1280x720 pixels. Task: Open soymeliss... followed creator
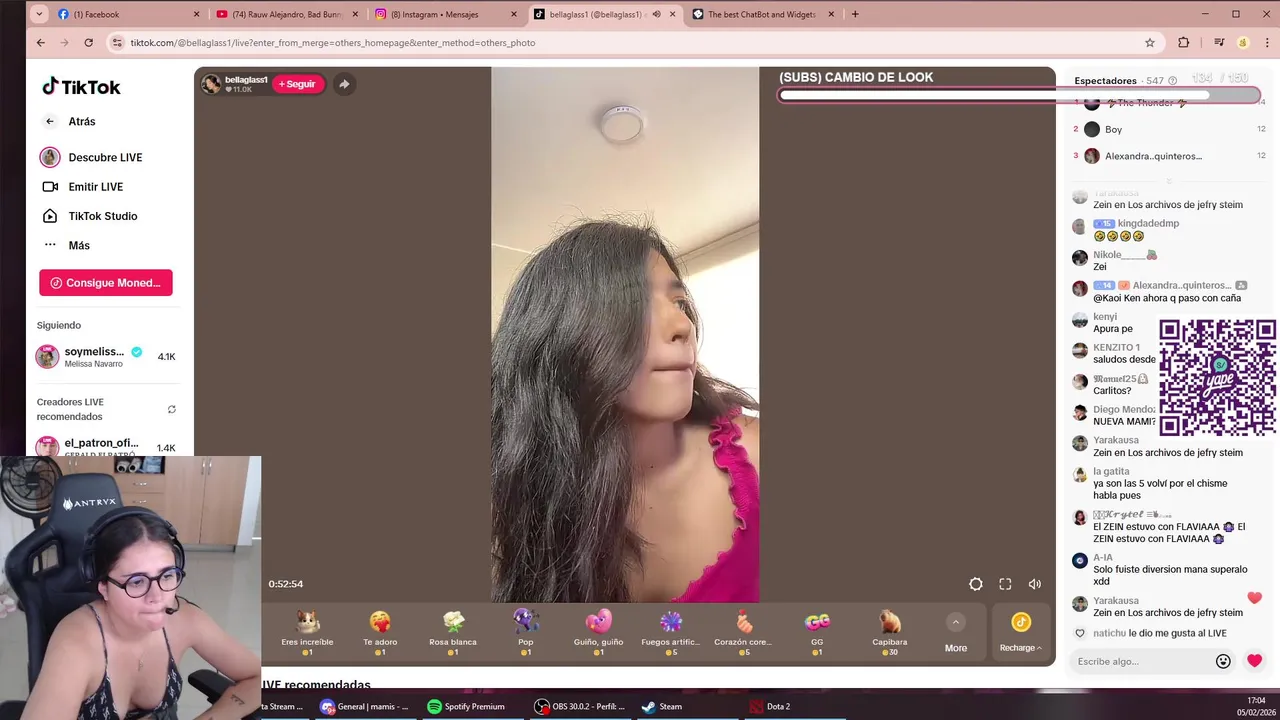[106, 357]
